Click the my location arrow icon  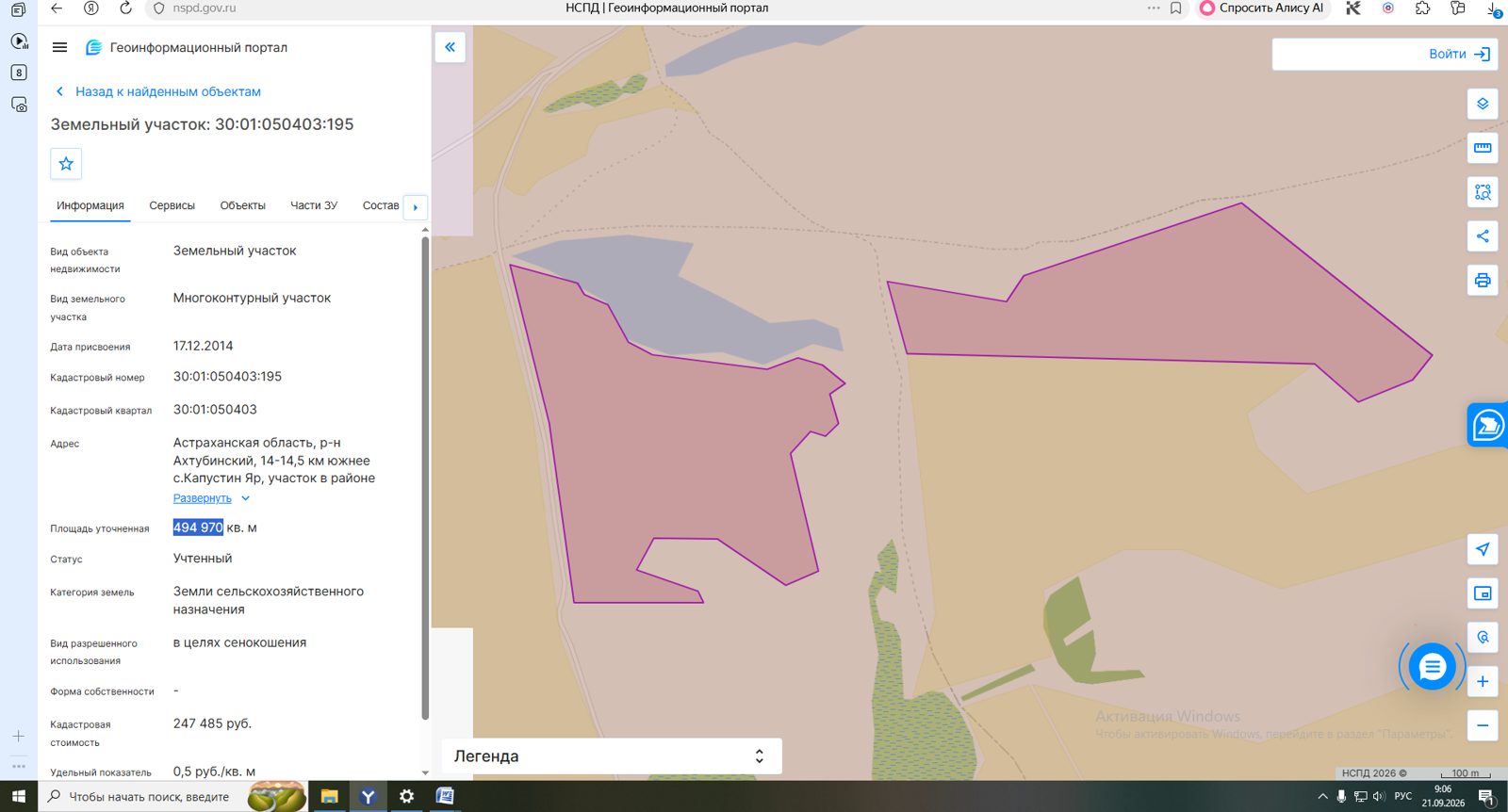[x=1483, y=549]
